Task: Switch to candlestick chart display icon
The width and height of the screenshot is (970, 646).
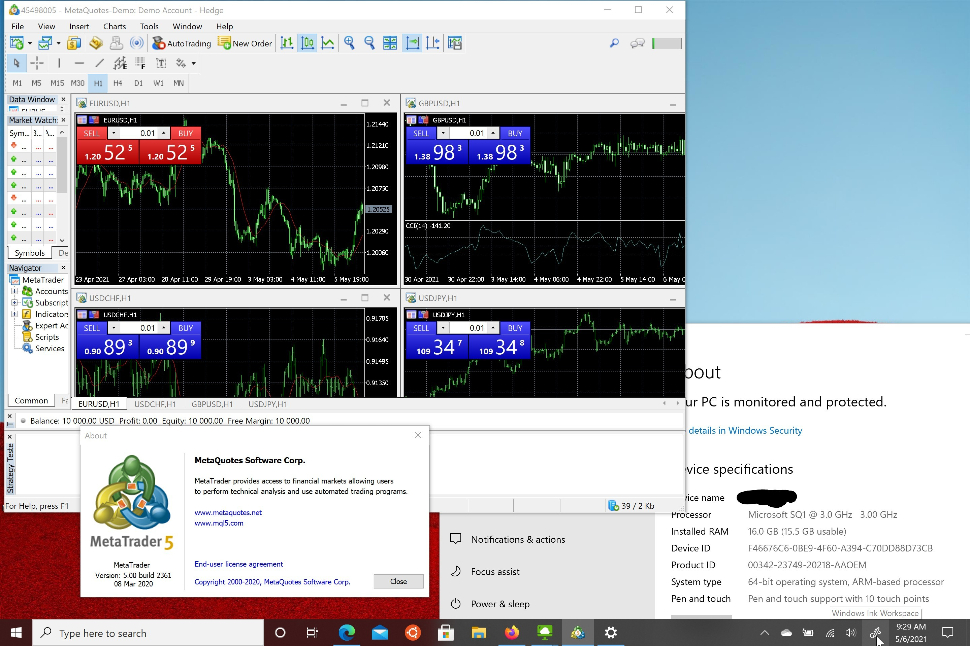Action: [x=307, y=43]
